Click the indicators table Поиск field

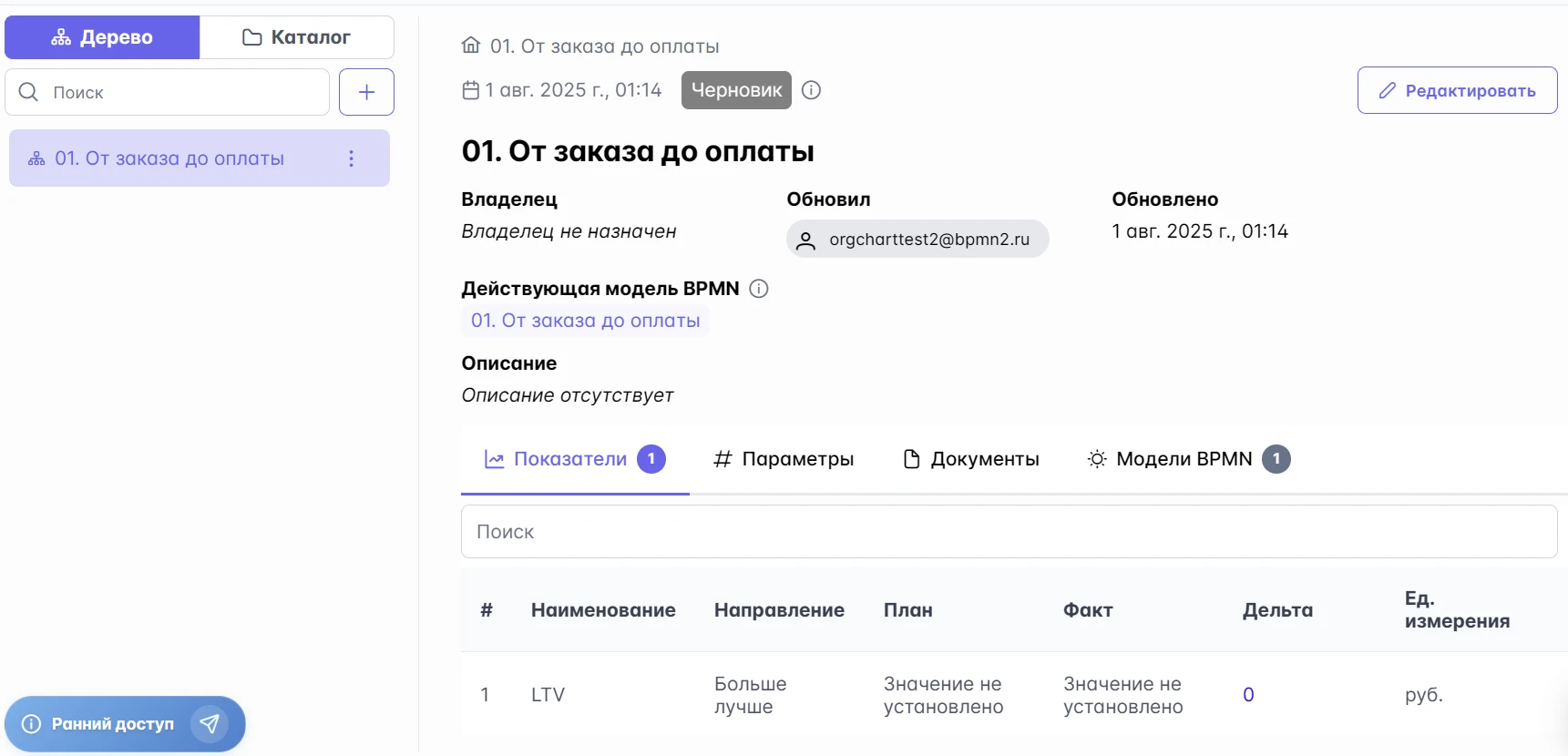1009,532
